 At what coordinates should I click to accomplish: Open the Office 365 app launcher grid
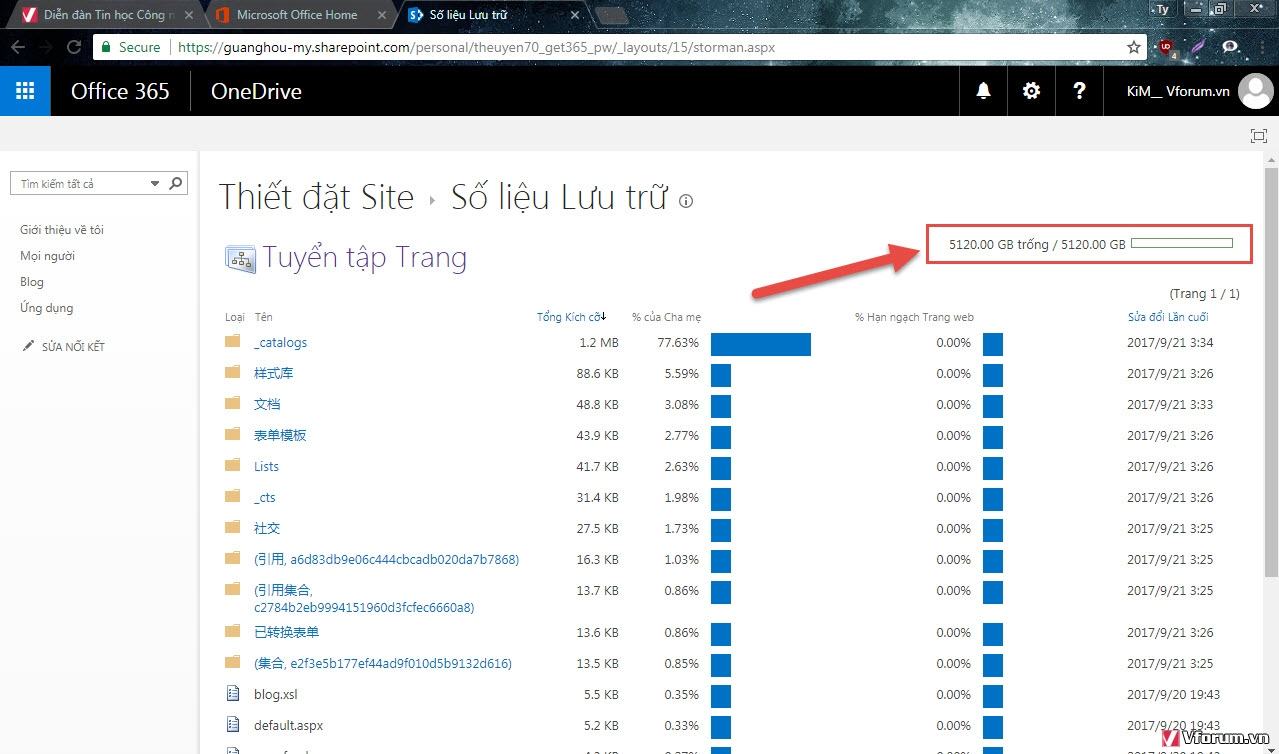coord(25,91)
